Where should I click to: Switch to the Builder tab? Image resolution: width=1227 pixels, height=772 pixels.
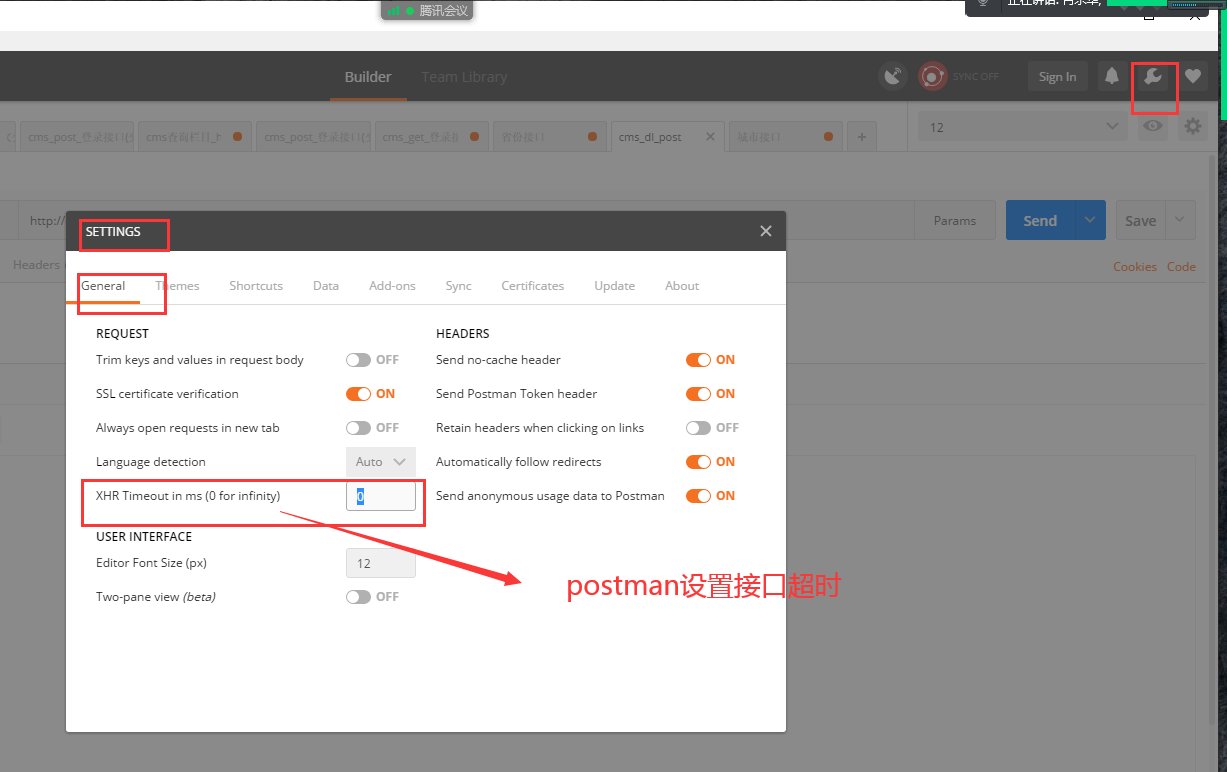pos(368,77)
